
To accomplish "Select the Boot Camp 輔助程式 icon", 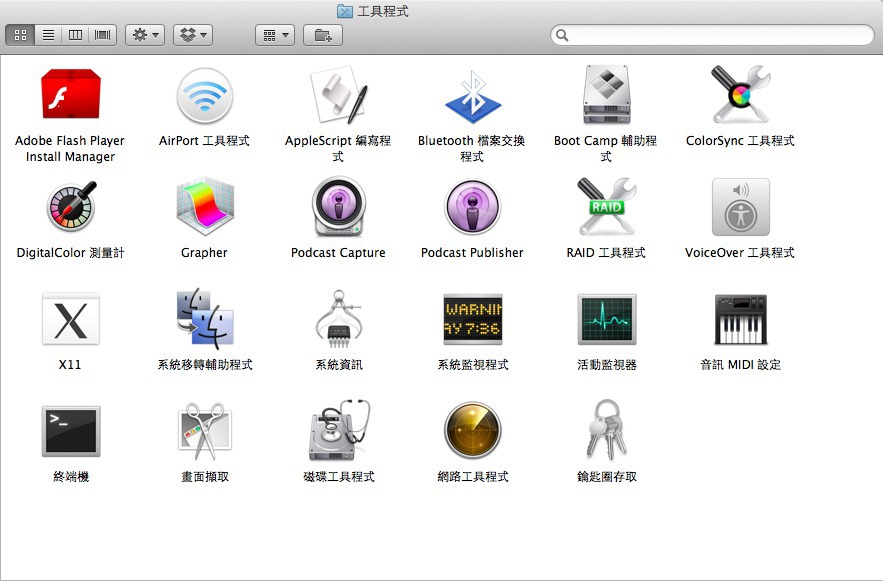I will tap(606, 94).
